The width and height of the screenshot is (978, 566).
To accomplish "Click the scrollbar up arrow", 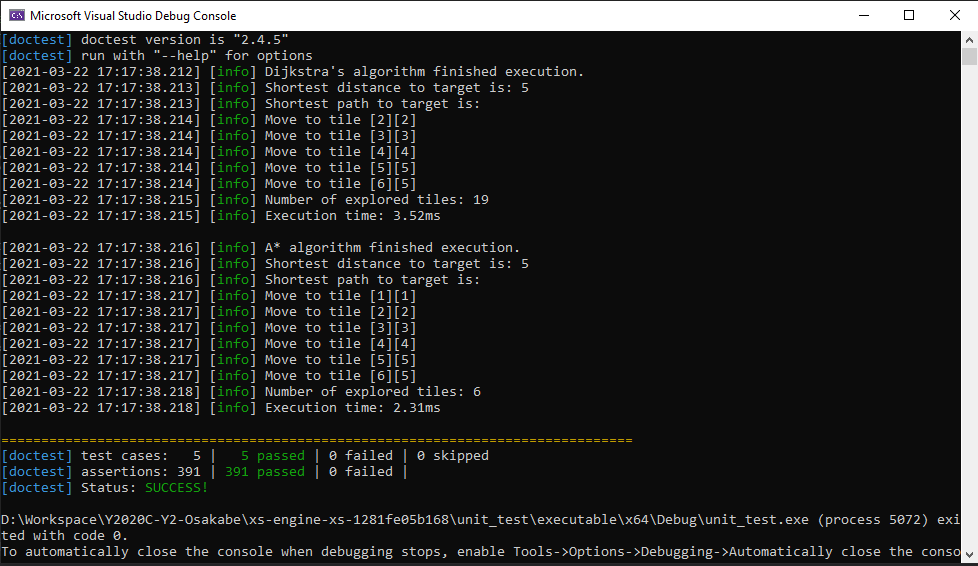I will 969,40.
